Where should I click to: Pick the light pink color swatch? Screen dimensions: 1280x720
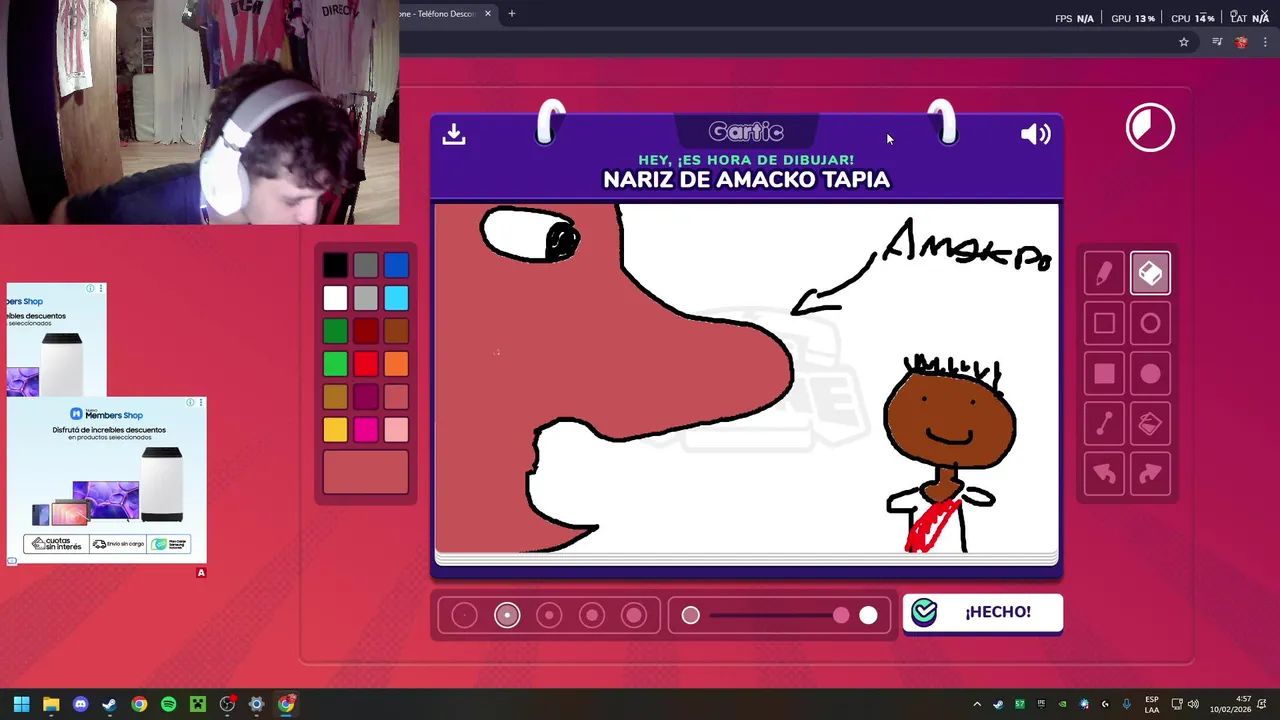point(396,430)
